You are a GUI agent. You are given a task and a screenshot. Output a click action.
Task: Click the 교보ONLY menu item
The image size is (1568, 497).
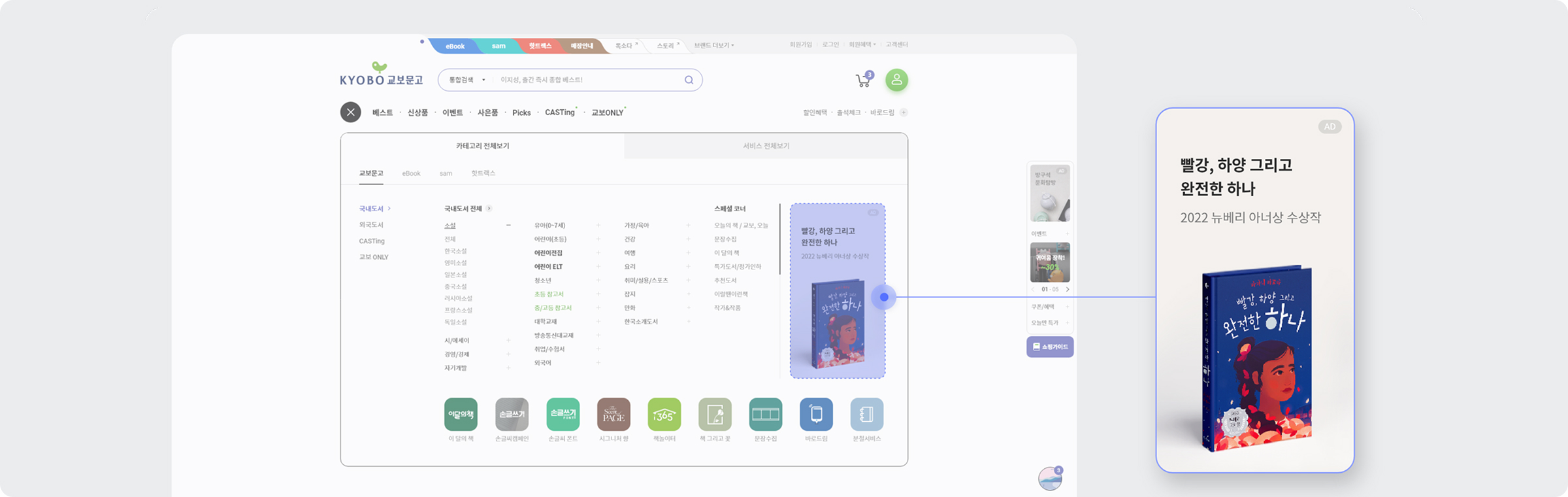tap(608, 112)
